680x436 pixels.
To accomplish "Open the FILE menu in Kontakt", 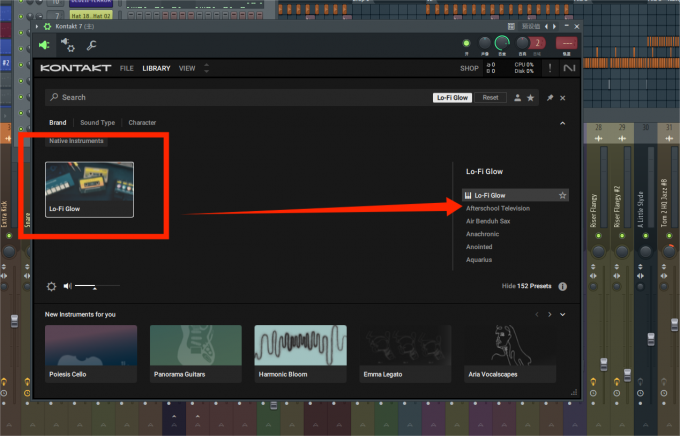I will tap(127, 69).
